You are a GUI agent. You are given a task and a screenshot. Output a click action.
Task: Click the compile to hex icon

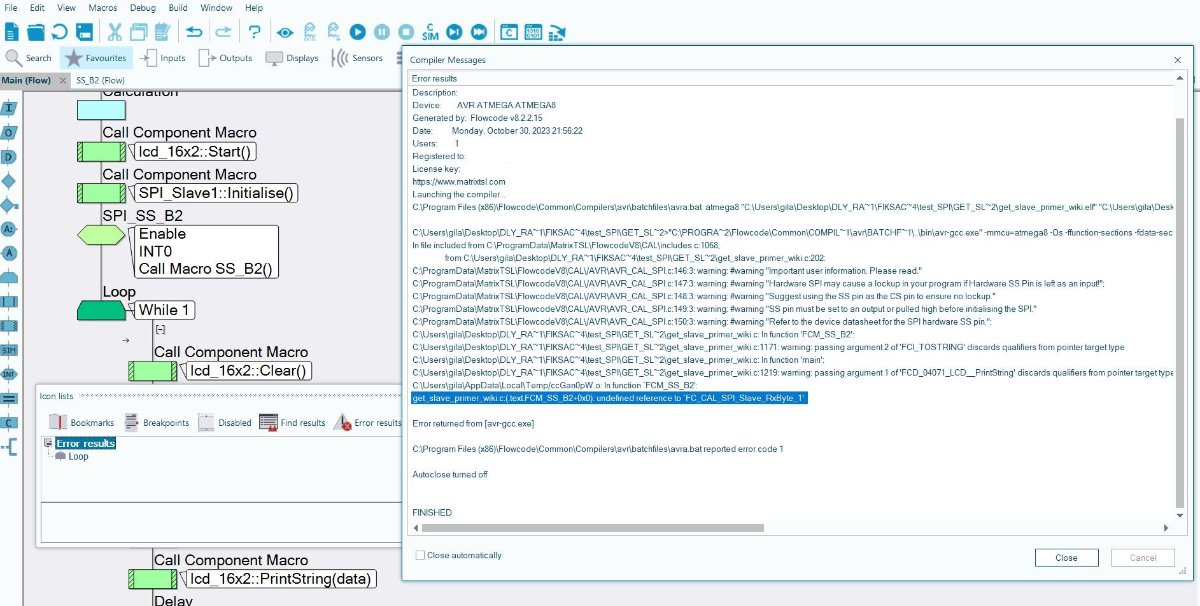click(533, 32)
